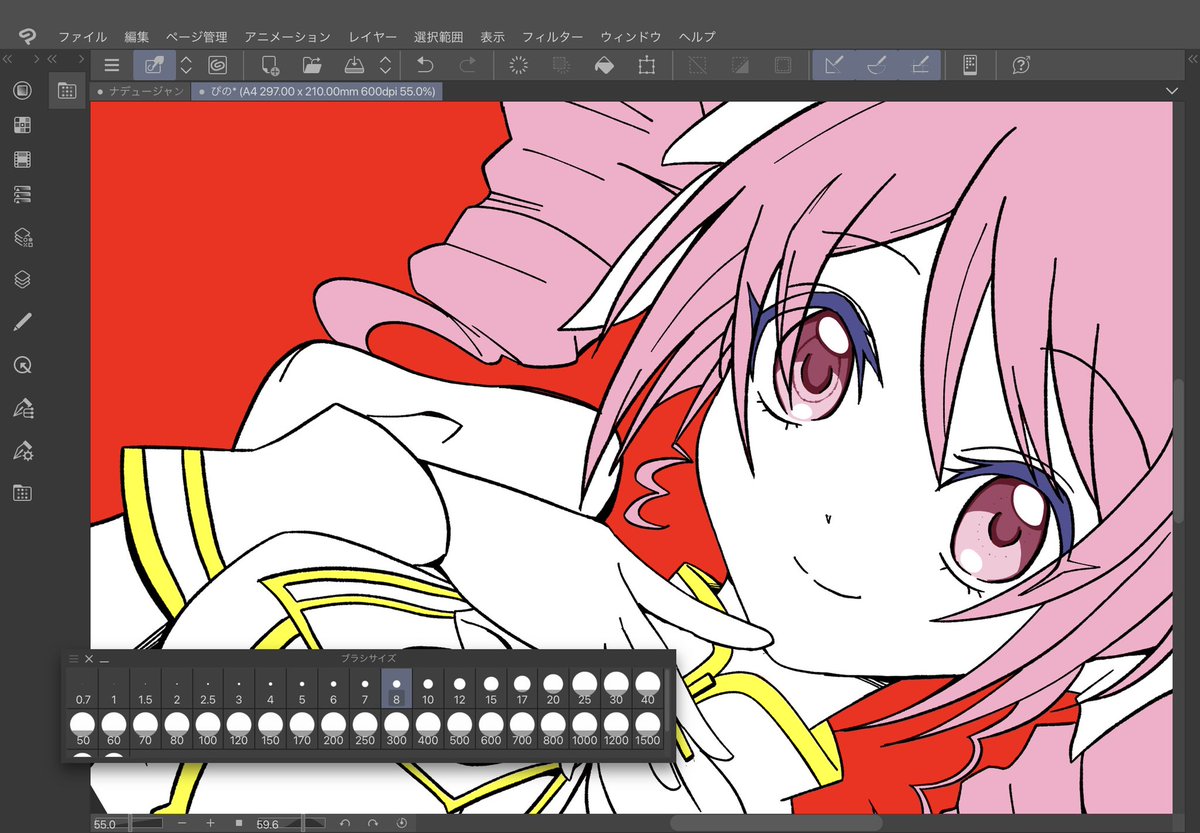Image resolution: width=1200 pixels, height=833 pixels.
Task: Click the circle-with-arrow icon in left sidebar
Action: (x=22, y=366)
